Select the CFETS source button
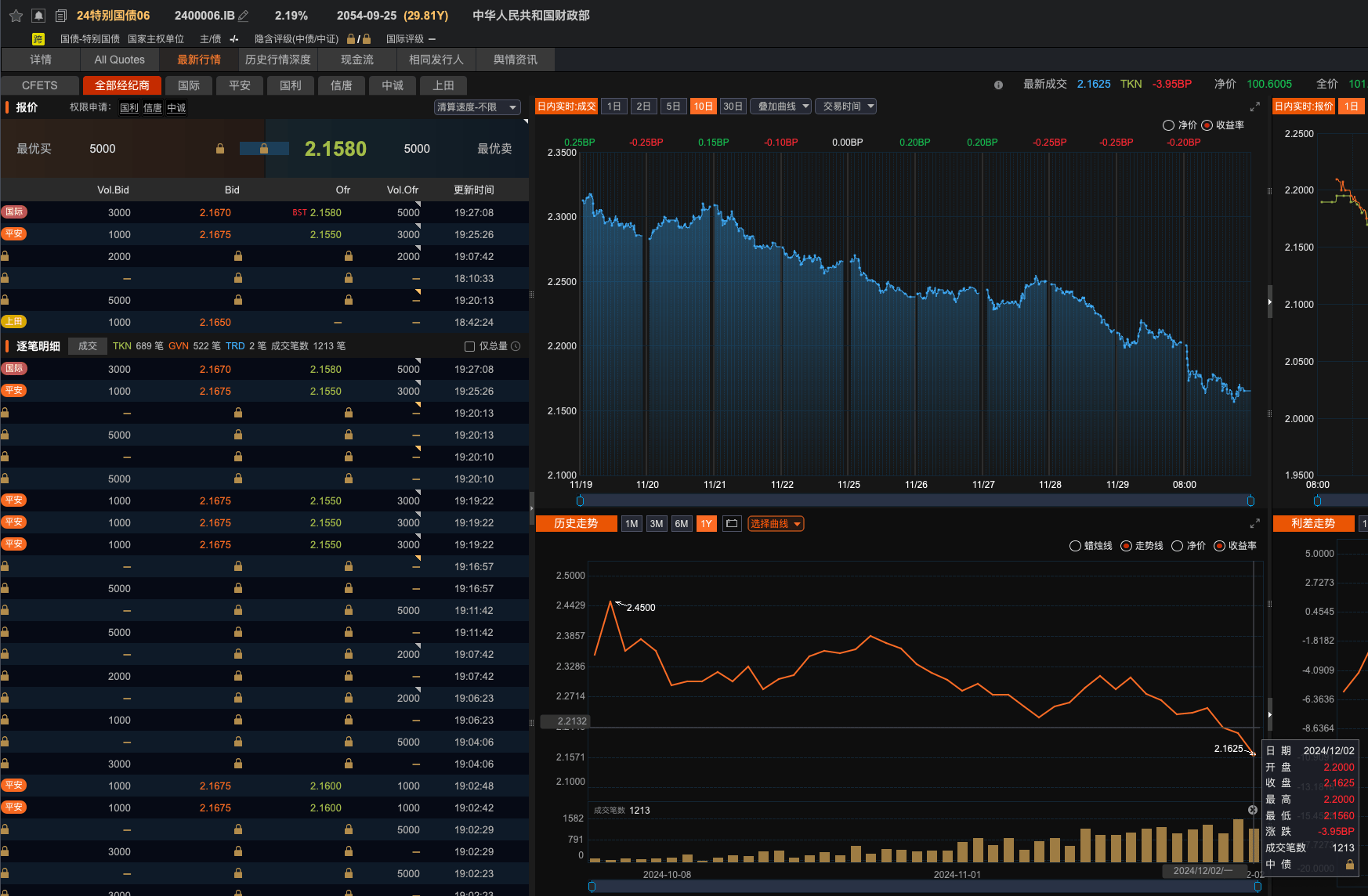Screen dimensions: 1368x896 coord(40,85)
